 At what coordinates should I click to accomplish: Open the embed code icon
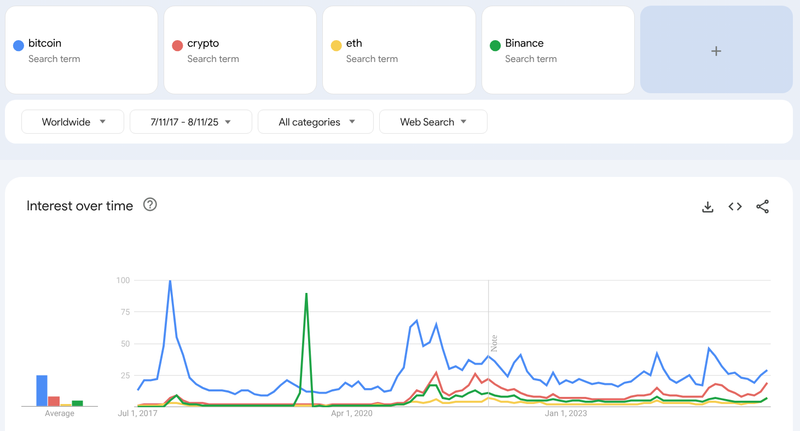pyautogui.click(x=735, y=207)
